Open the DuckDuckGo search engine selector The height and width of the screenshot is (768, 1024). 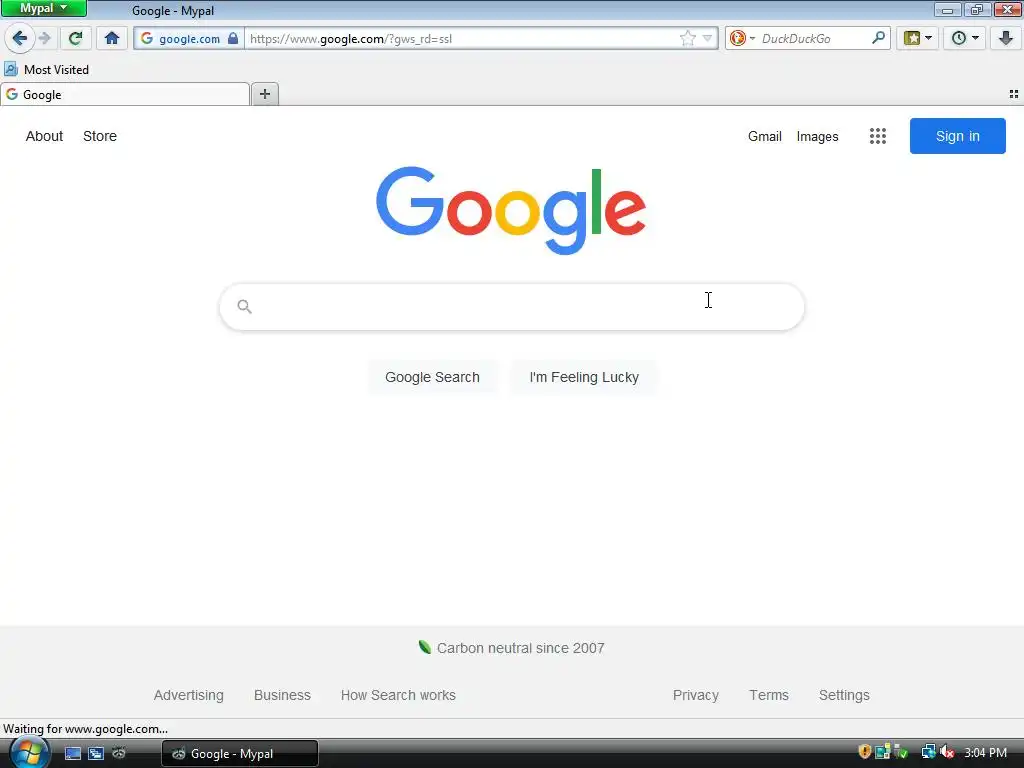pyautogui.click(x=742, y=39)
